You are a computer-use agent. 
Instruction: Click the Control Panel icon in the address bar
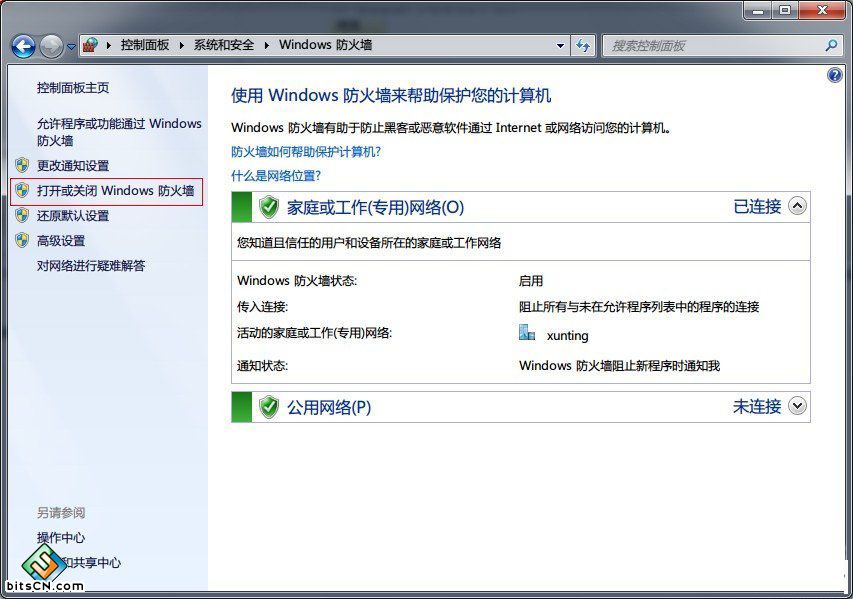[x=90, y=45]
